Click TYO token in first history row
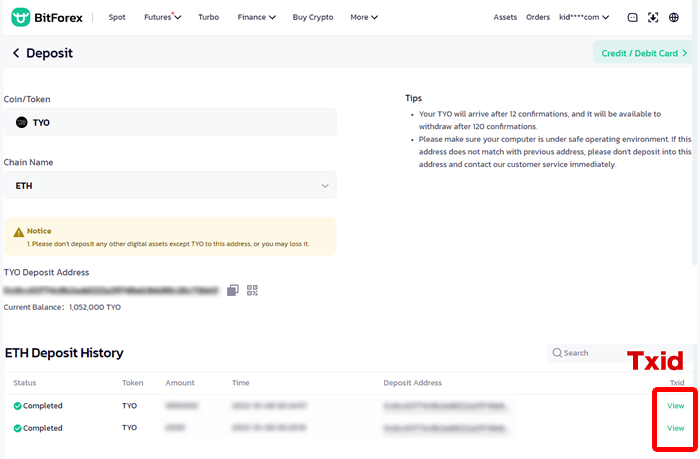 click(129, 406)
